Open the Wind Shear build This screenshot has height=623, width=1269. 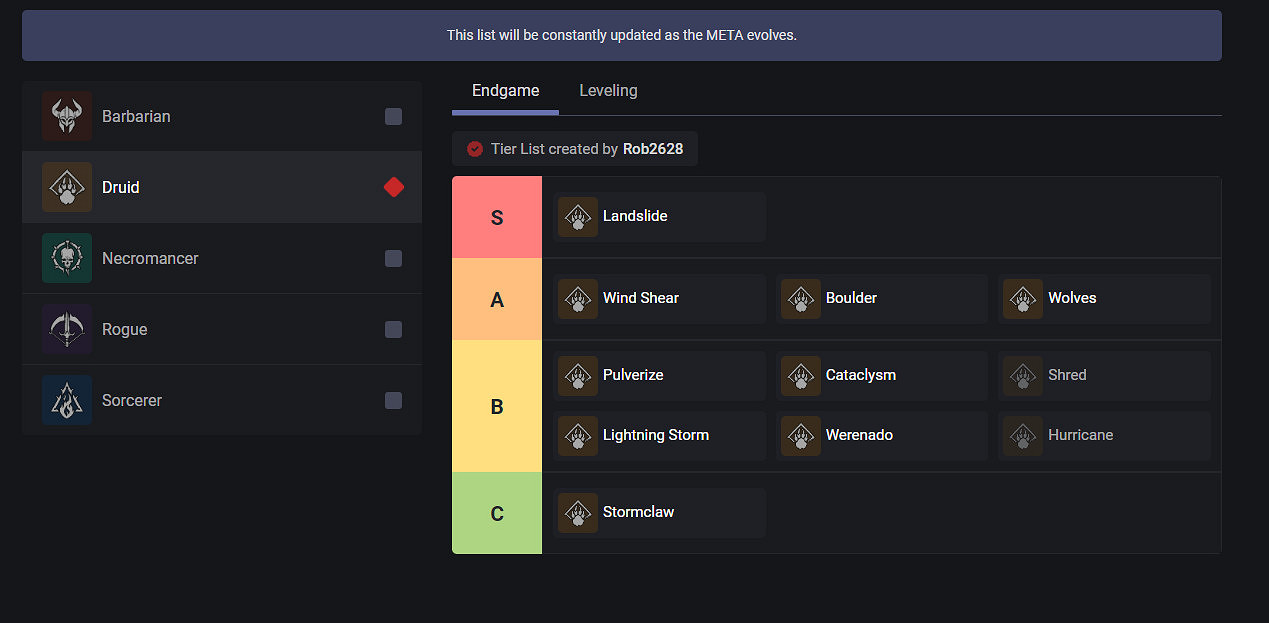click(x=641, y=298)
